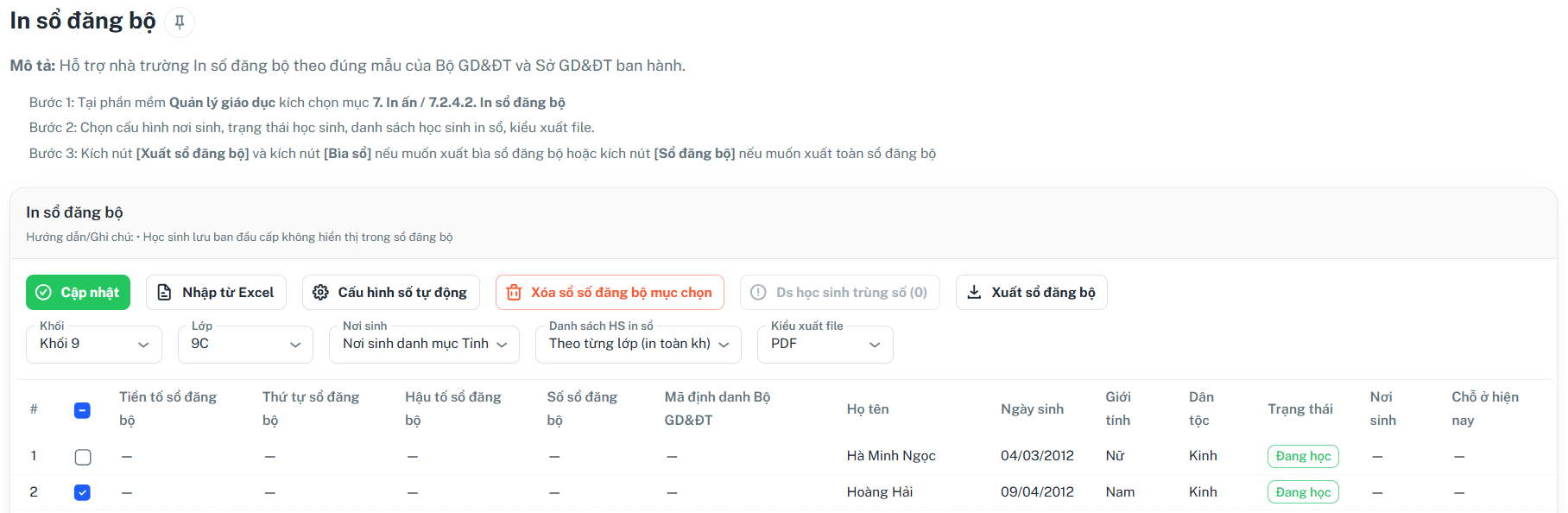
Task: Click gender value Nam
Action: tap(1120, 492)
